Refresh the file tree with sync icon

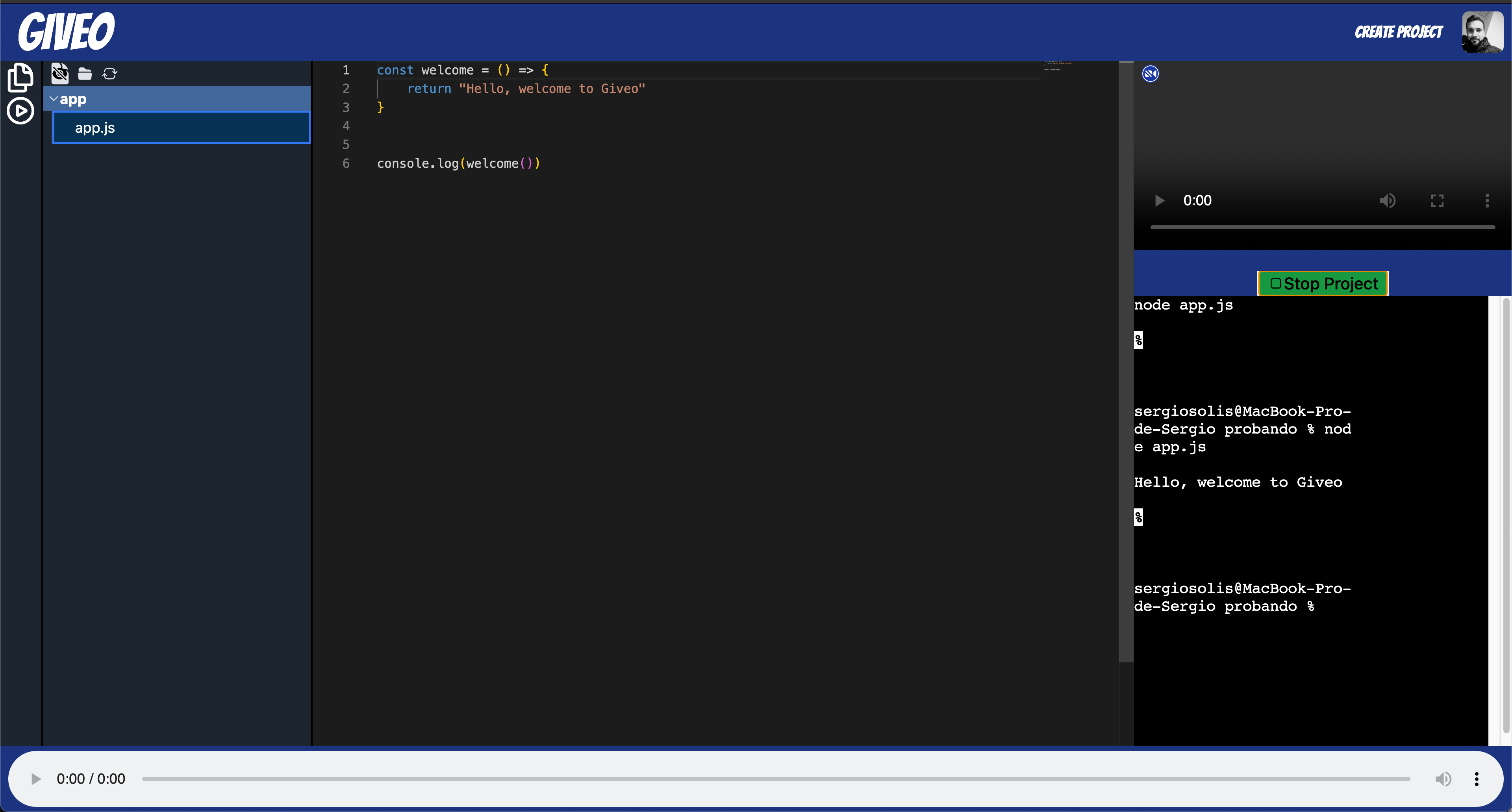pyautogui.click(x=110, y=73)
